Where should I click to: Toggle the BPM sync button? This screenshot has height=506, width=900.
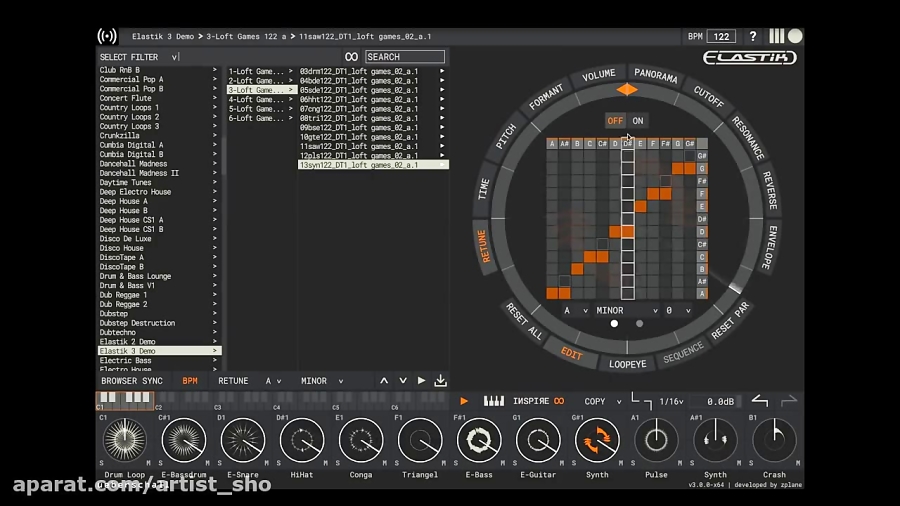point(189,381)
